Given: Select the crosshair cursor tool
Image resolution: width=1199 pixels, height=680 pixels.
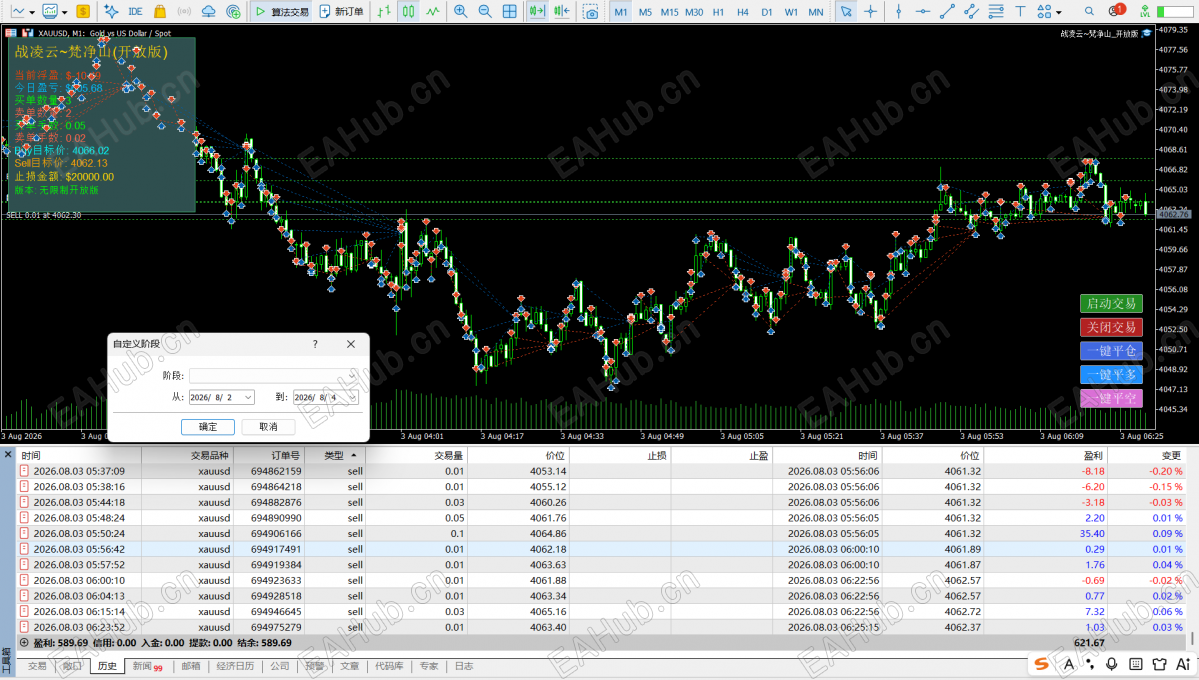Looking at the screenshot, I should pyautogui.click(x=870, y=11).
